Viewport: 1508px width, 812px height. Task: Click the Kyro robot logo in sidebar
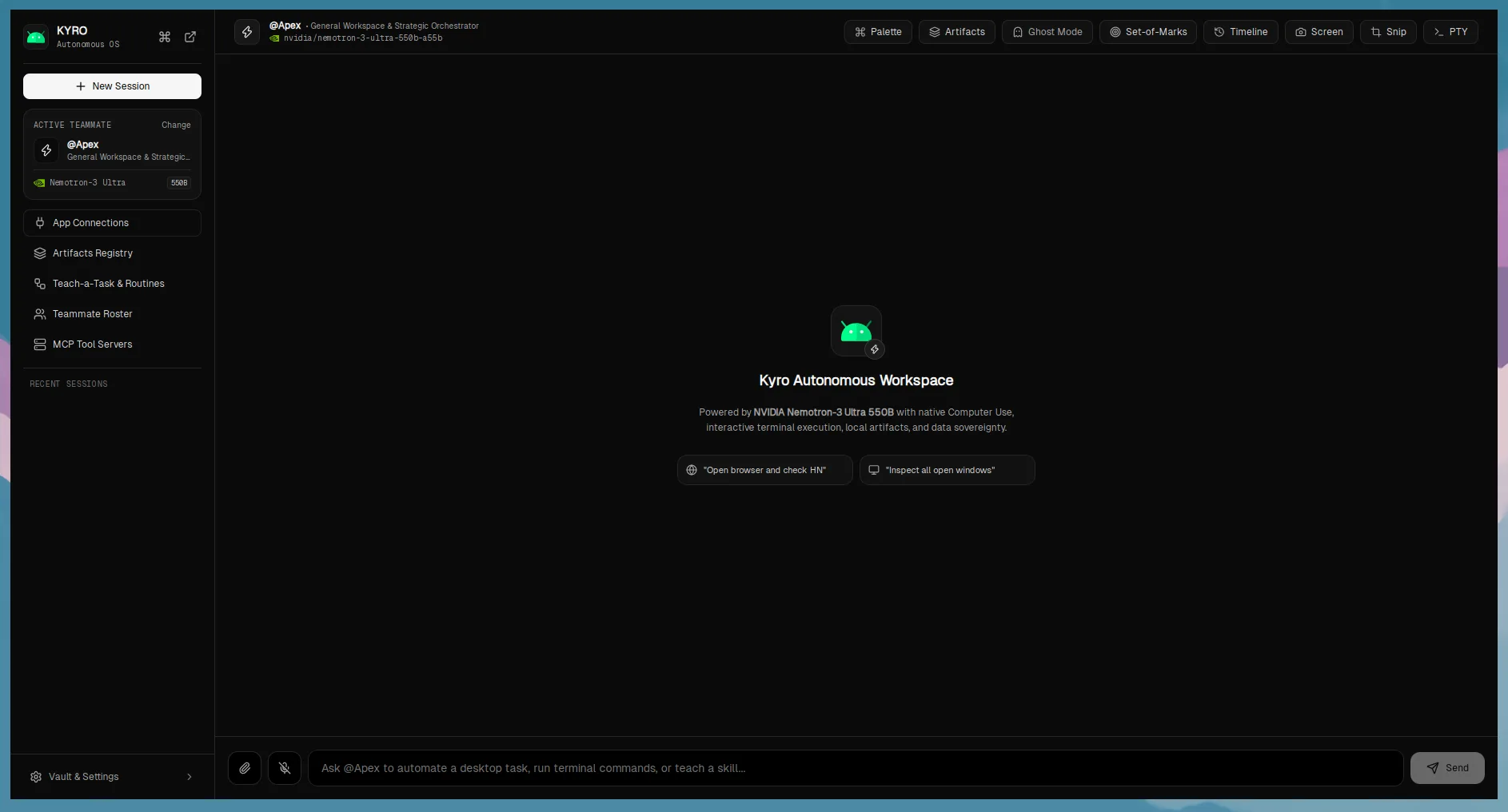[36, 37]
